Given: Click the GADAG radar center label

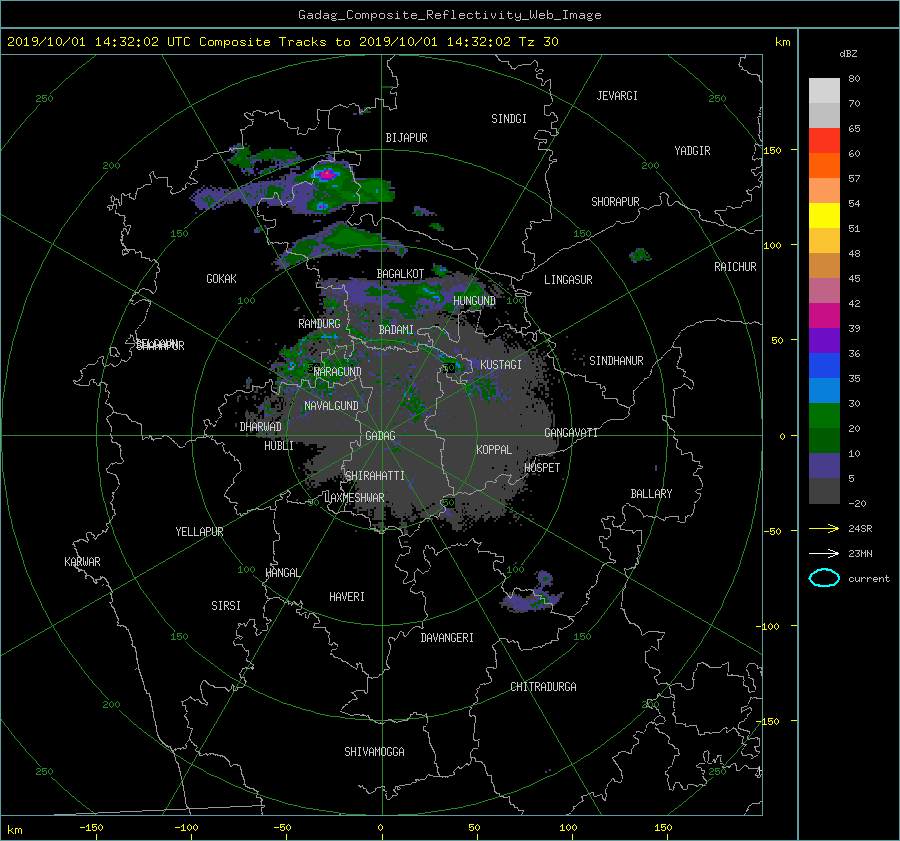Looking at the screenshot, I should (x=381, y=436).
